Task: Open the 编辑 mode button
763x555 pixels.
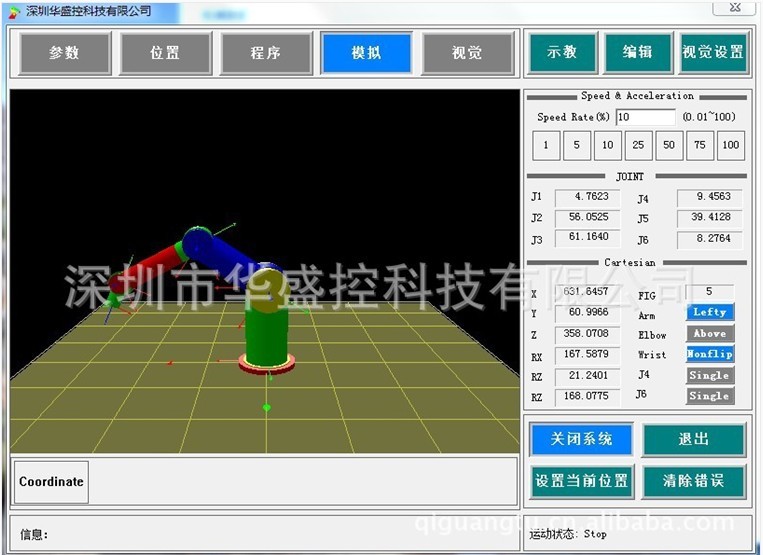Action: (638, 53)
